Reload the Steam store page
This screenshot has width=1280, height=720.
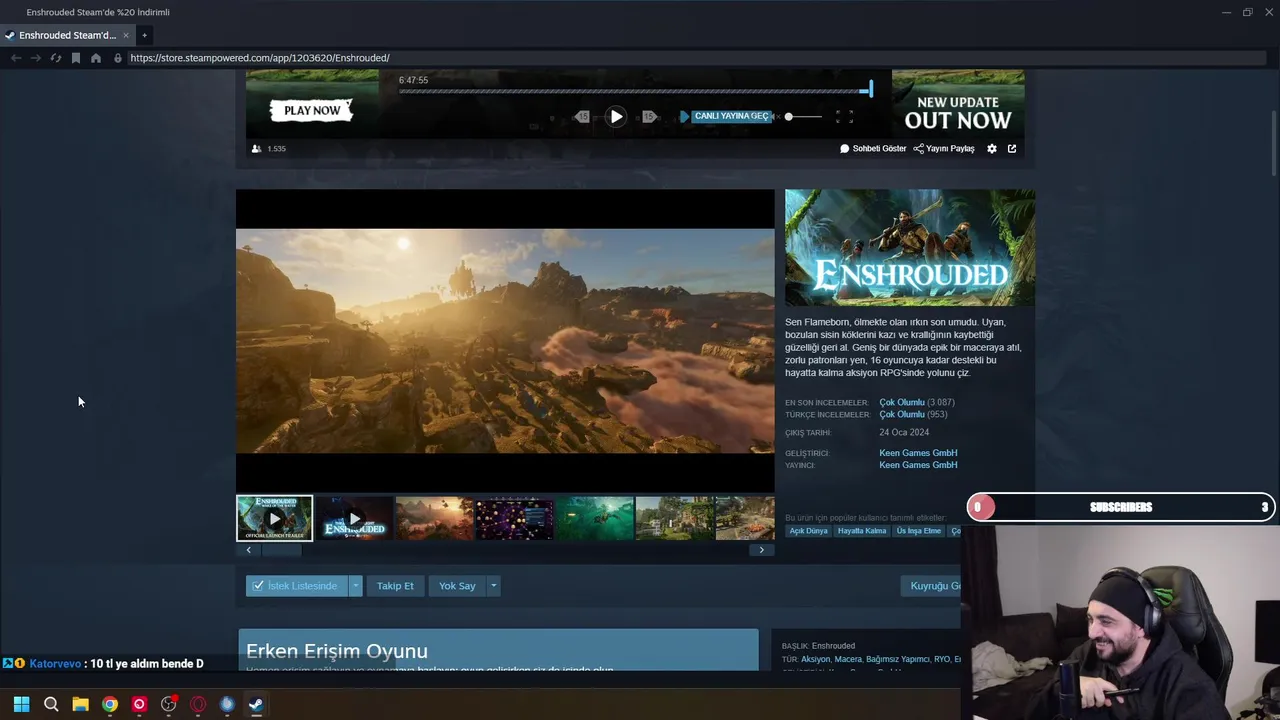[56, 58]
